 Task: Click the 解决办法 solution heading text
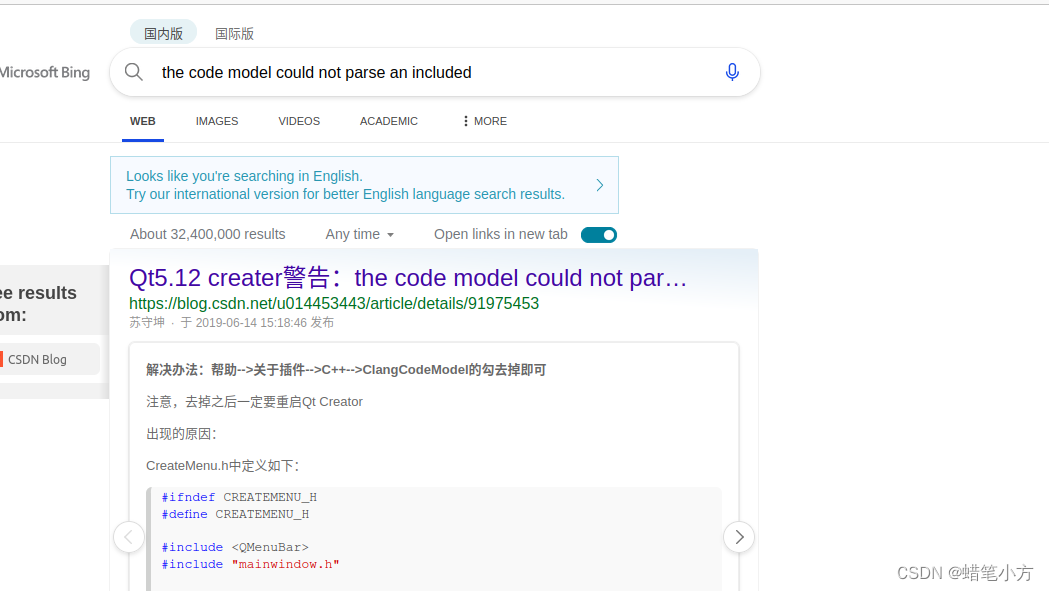pos(346,370)
